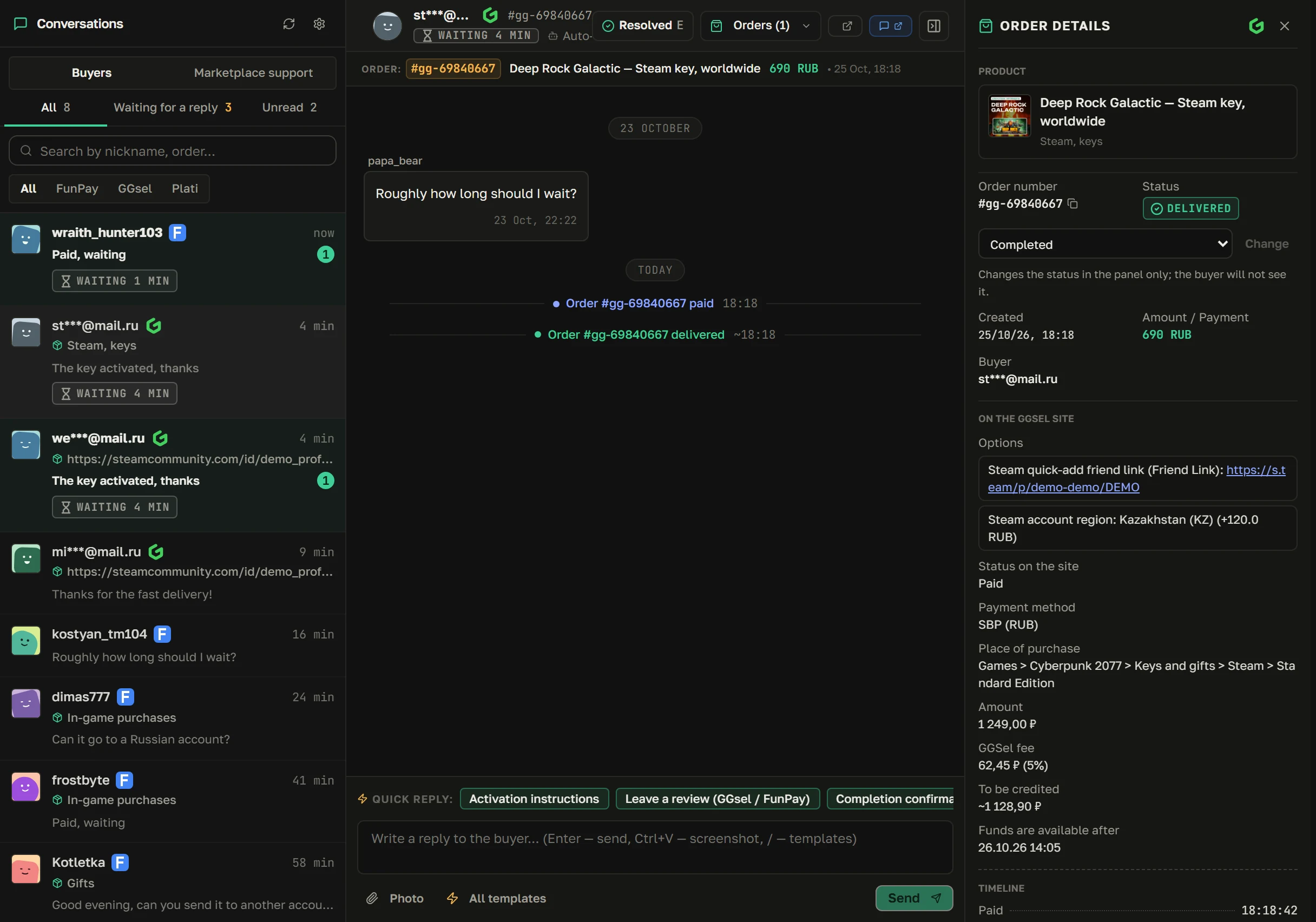Send the reply message
The width and height of the screenshot is (1316, 922).
click(913, 898)
